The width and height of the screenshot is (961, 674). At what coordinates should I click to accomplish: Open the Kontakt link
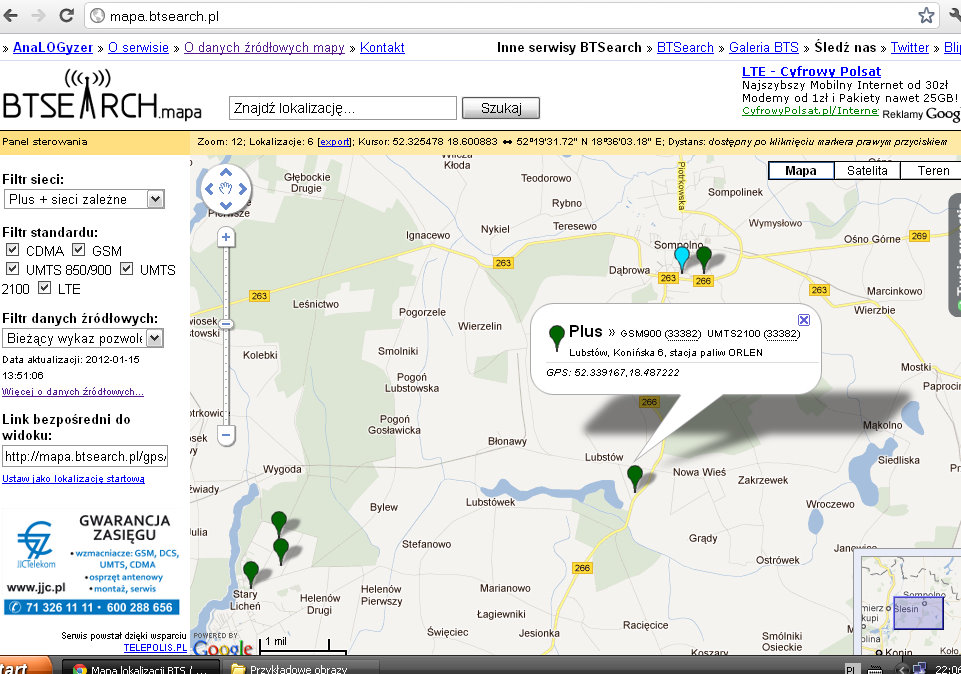tap(382, 47)
